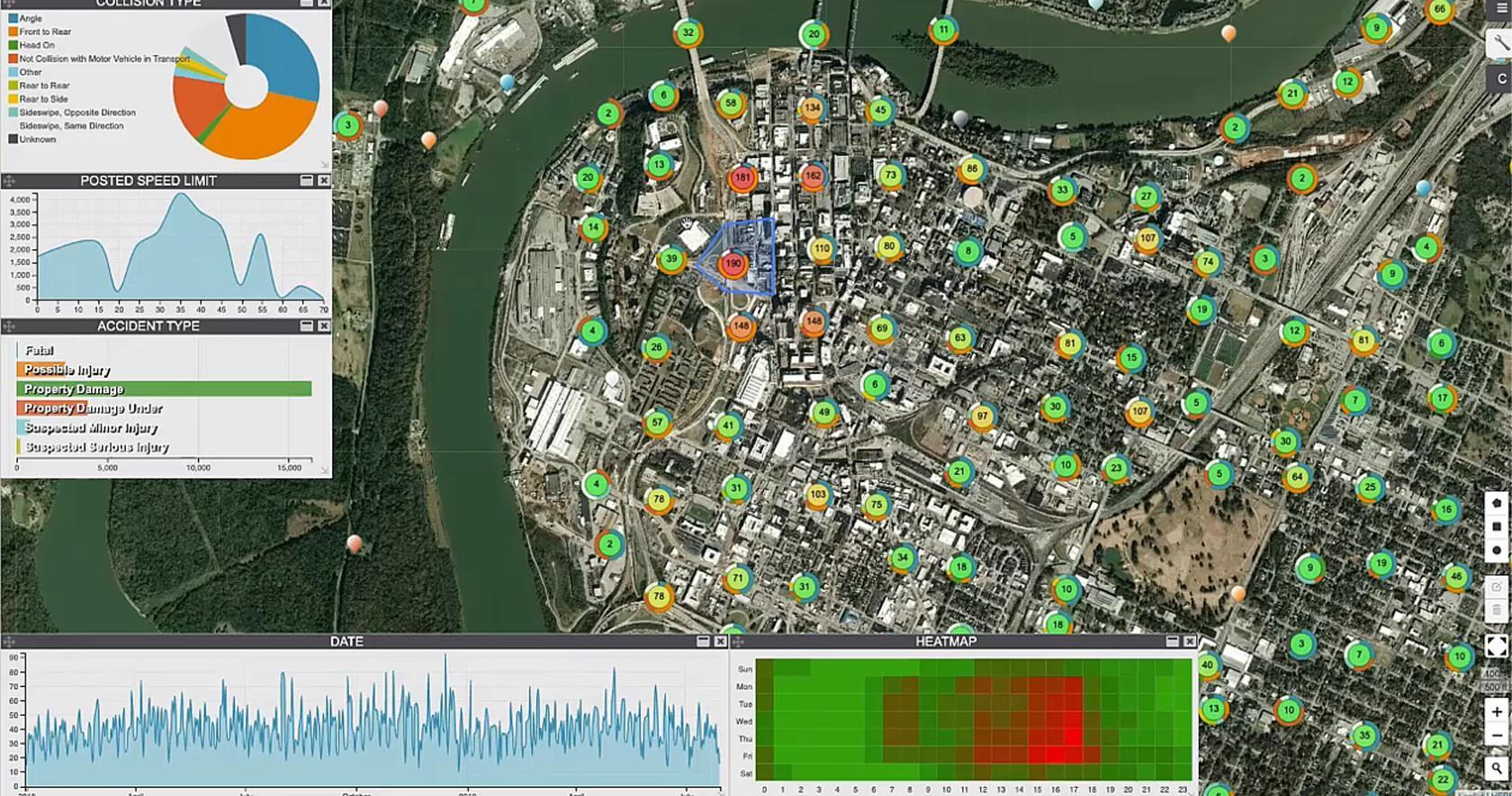Screen dimensions: 1512x796
Task: Click the edit shapes icon
Action: 1497,587
